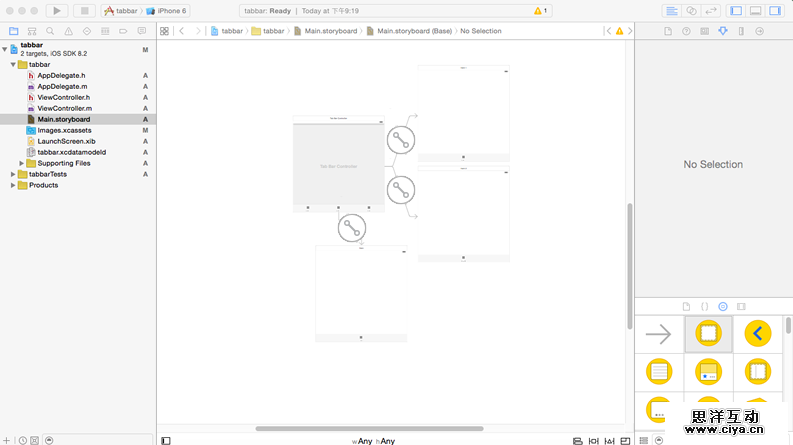The height and width of the screenshot is (445, 793).
Task: Show the Media library
Action: tap(741, 306)
